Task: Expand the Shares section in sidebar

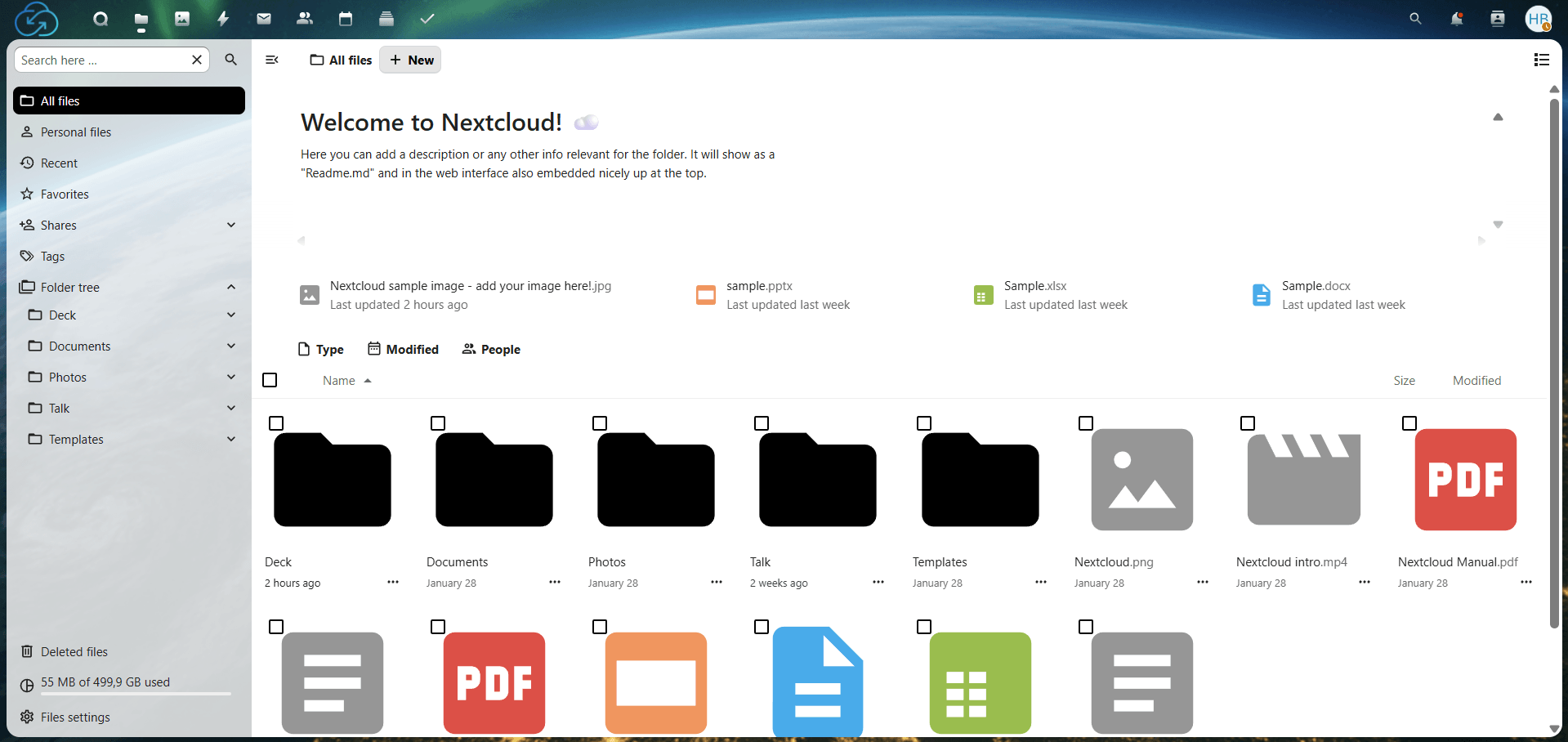Action: [x=231, y=225]
